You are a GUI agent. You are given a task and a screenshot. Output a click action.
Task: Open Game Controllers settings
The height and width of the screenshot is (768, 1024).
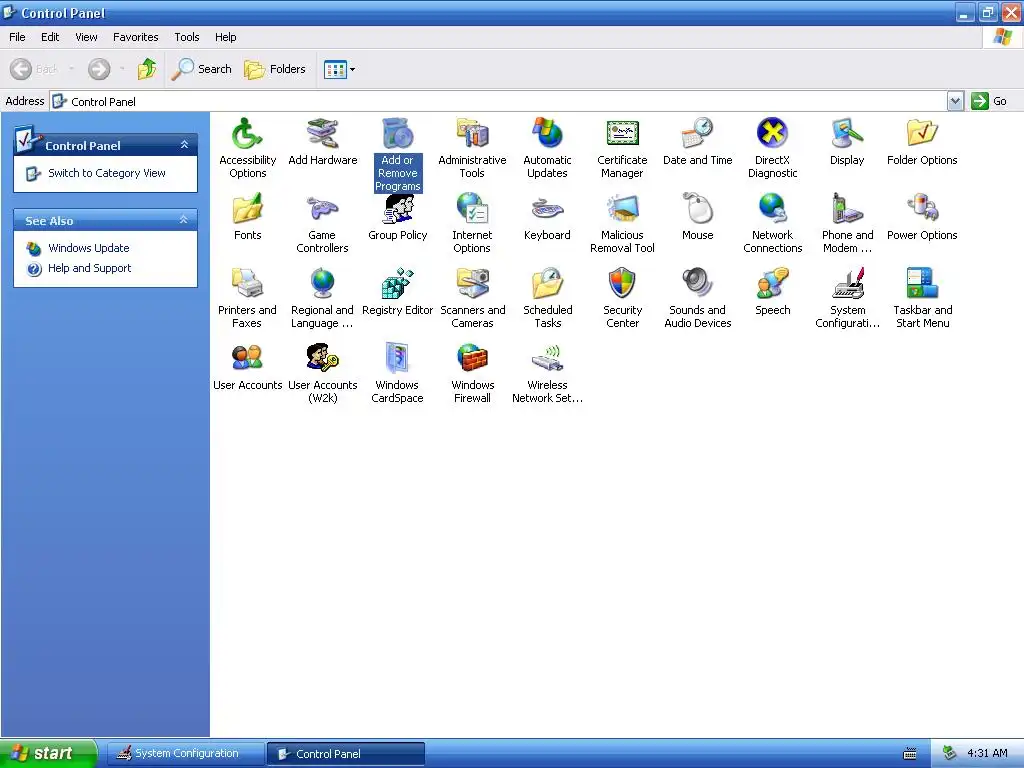(x=323, y=223)
